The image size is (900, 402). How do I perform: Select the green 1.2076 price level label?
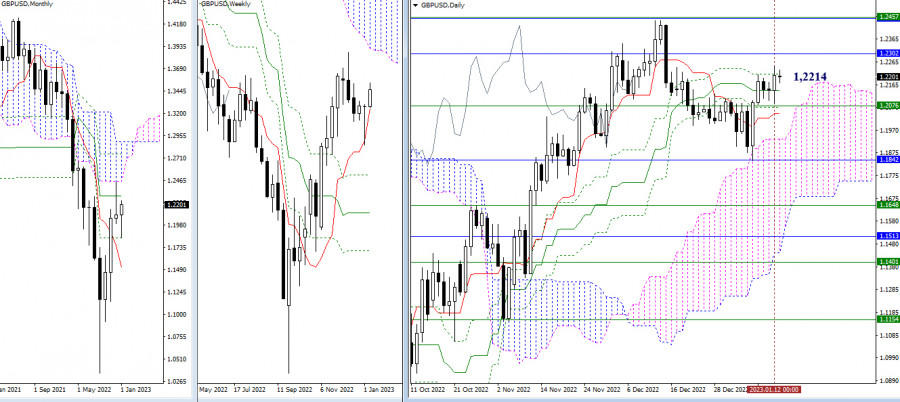point(888,106)
